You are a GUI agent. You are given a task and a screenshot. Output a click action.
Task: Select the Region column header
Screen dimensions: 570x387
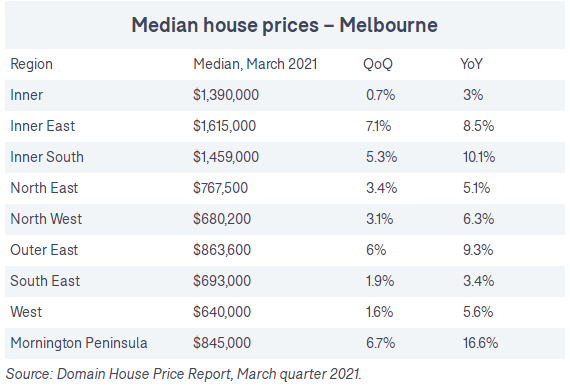[32, 64]
